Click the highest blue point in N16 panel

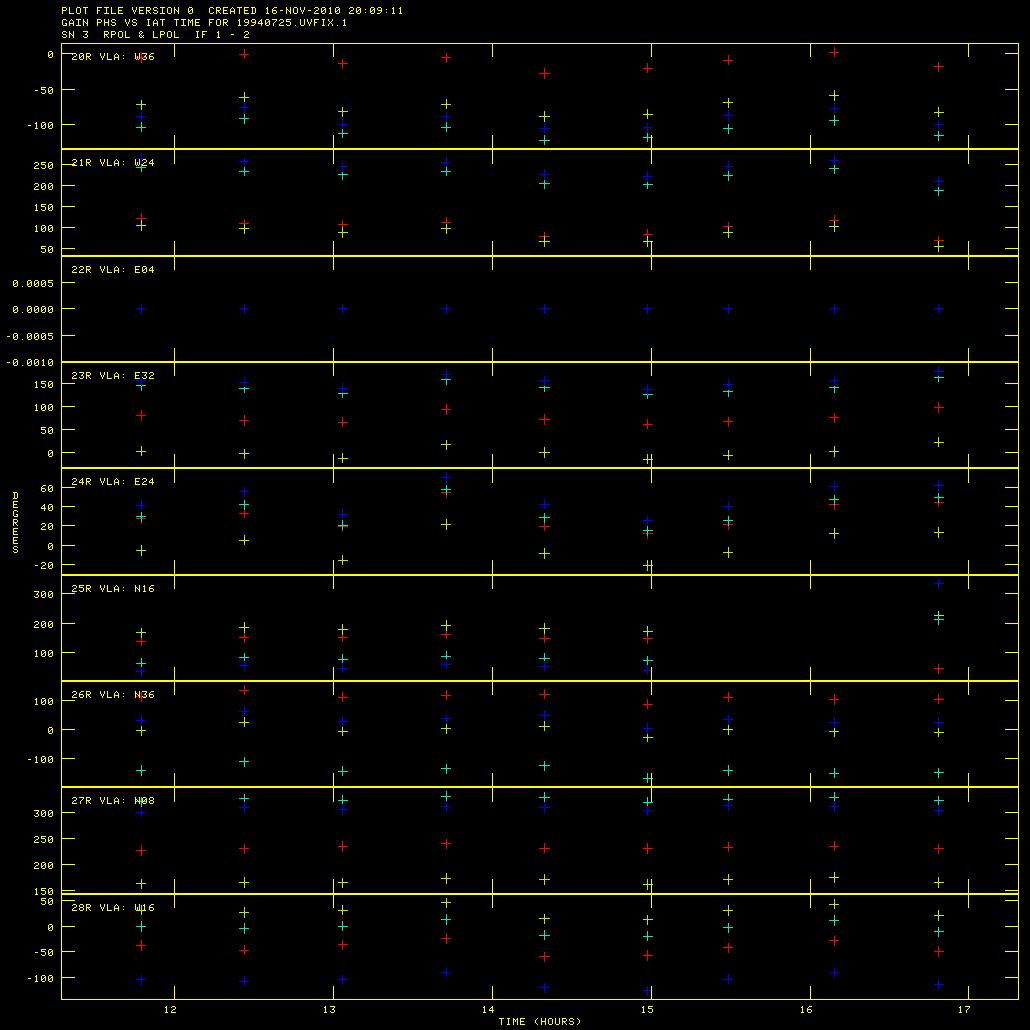939,583
